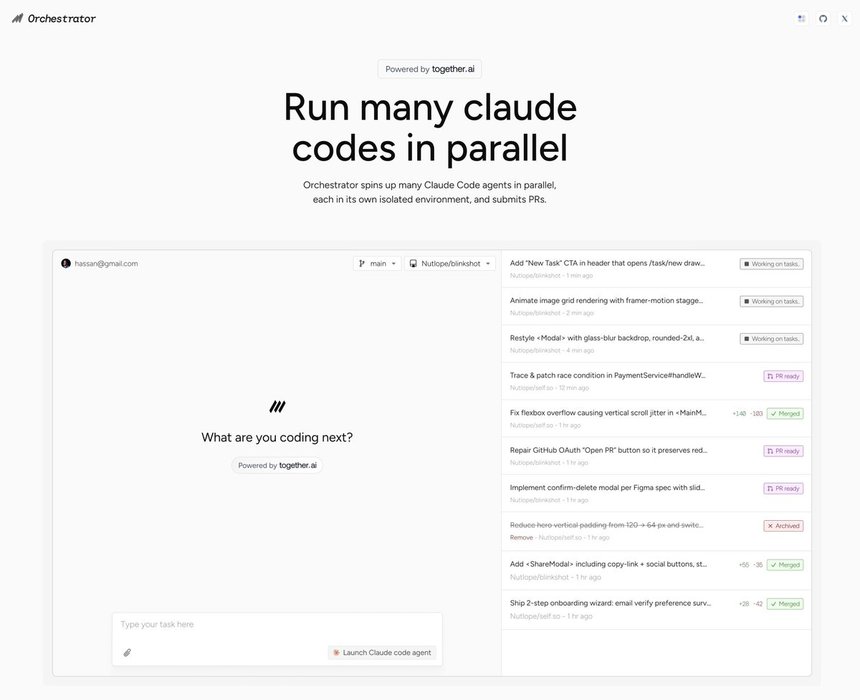860x700 pixels.
Task: Click the top "Powered by together.ai" badge
Action: 429,69
